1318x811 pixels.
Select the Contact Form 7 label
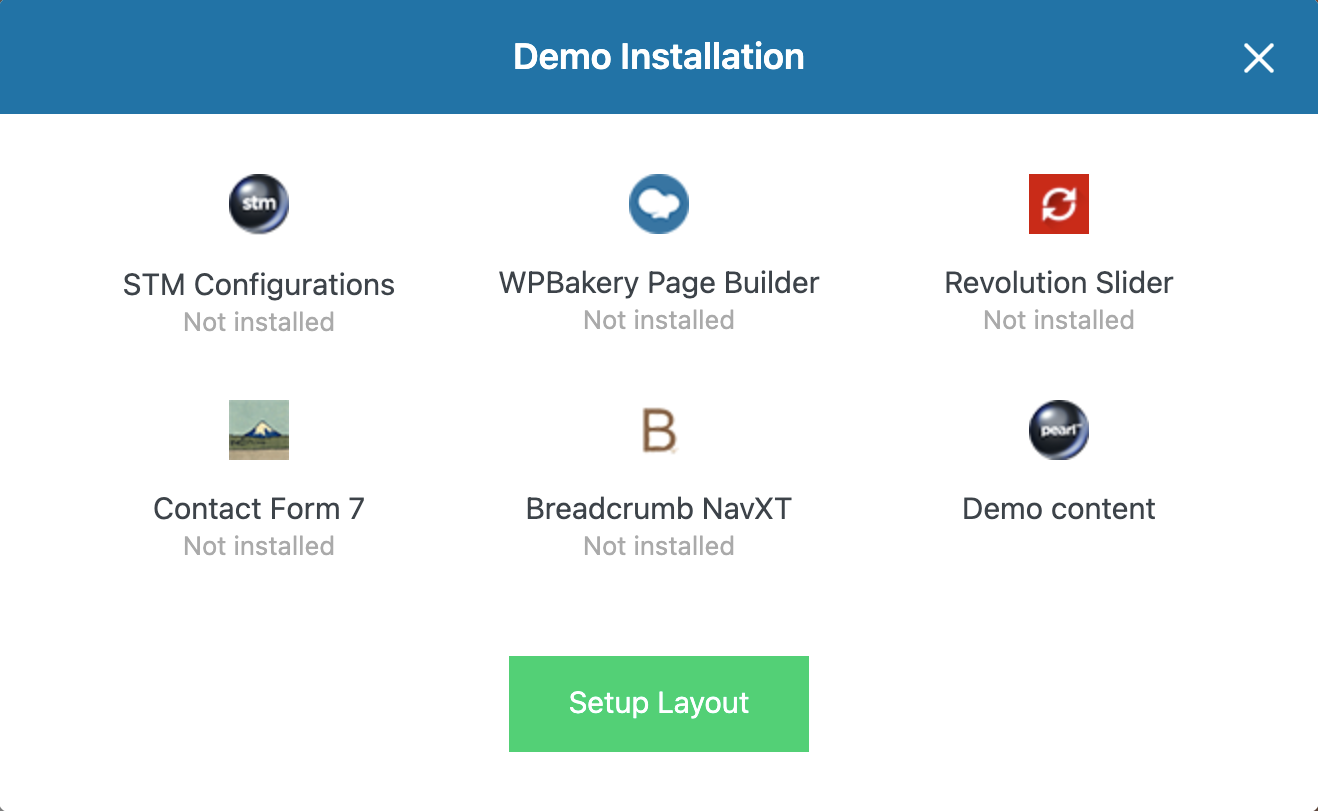pos(259,509)
